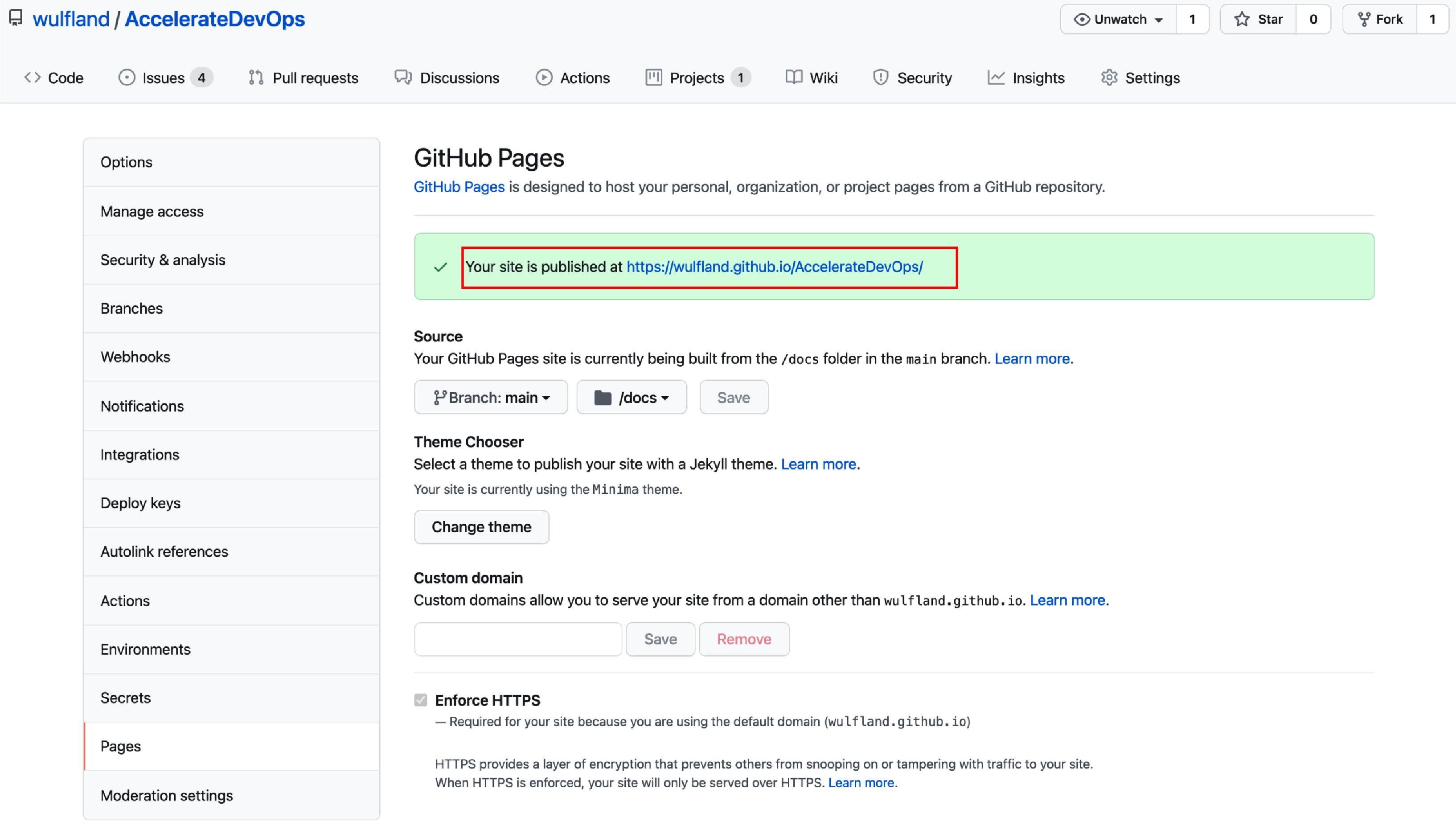Click the Pull requests branch icon
The width and height of the screenshot is (1456, 826).
[x=256, y=77]
